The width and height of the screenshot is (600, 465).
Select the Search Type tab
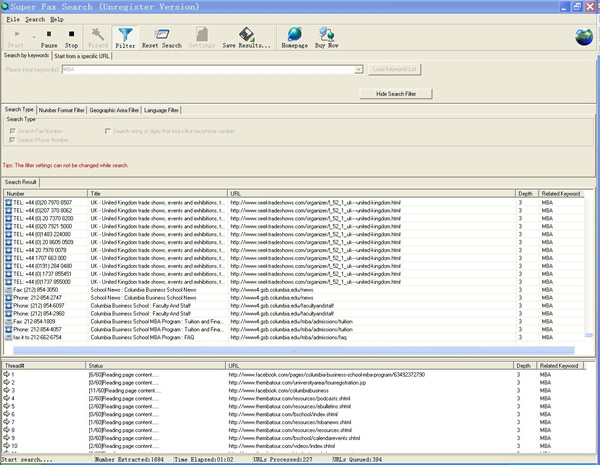[19, 109]
